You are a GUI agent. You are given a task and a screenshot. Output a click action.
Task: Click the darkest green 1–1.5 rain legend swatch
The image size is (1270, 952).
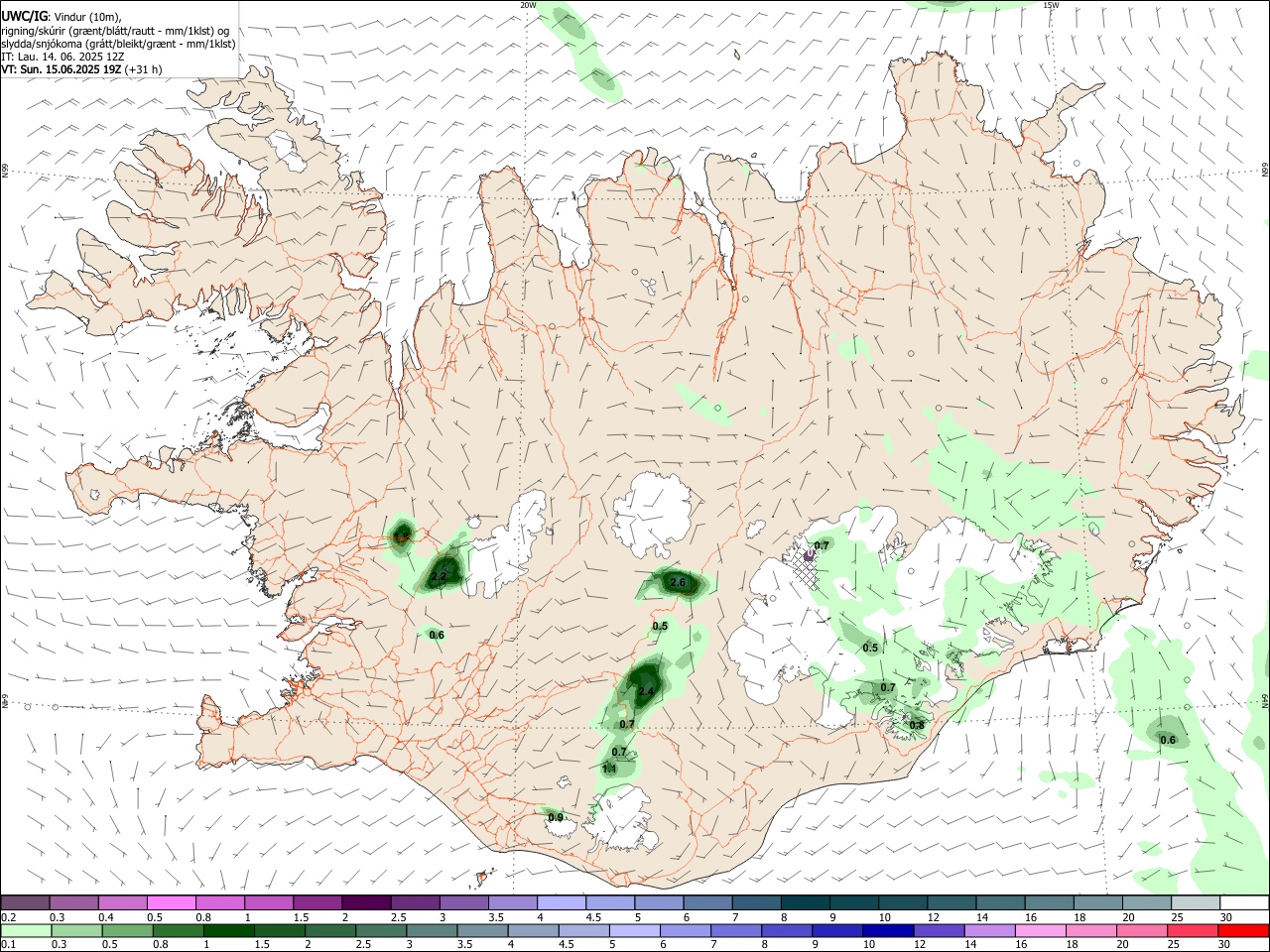tap(230, 930)
